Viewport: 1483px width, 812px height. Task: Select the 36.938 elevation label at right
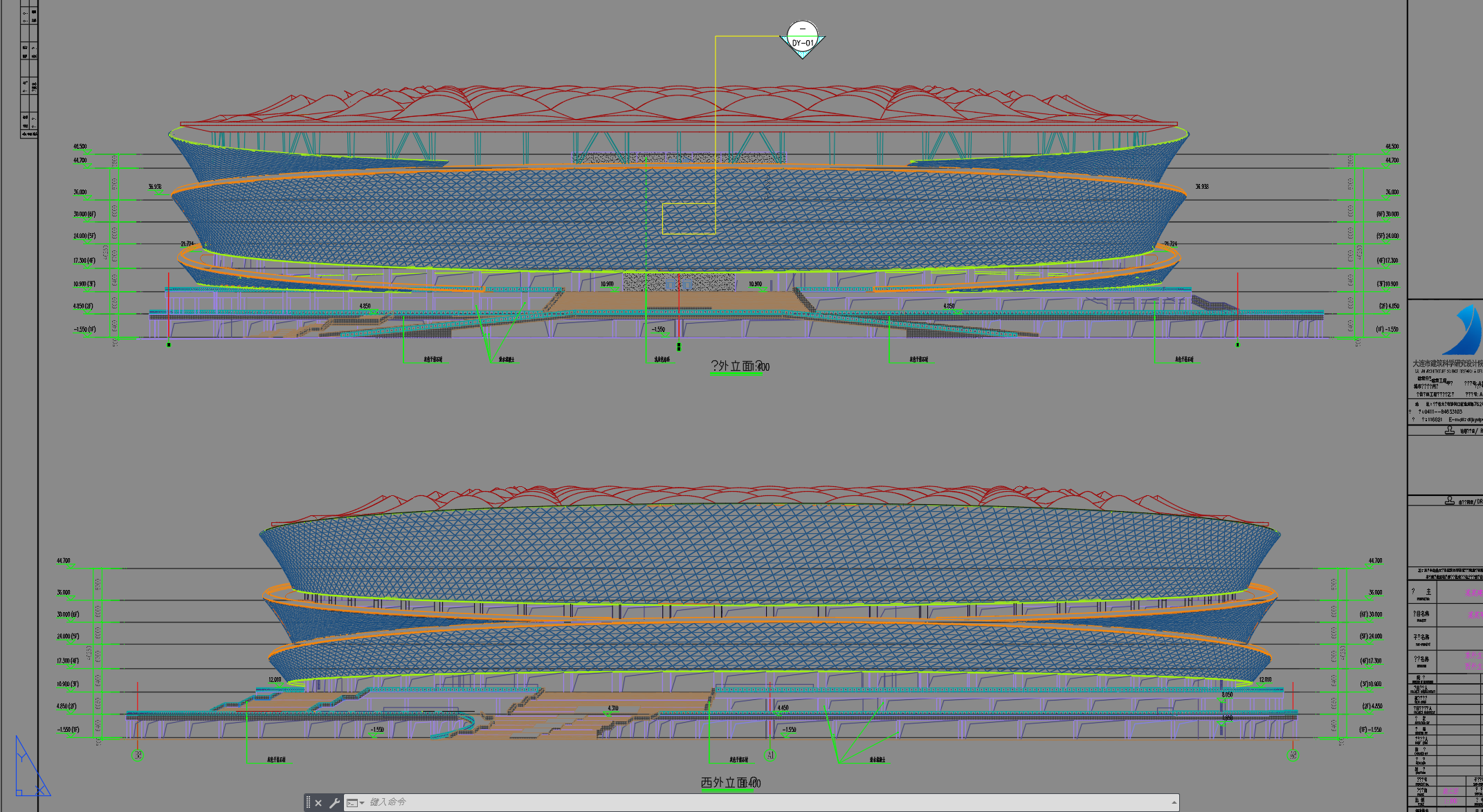point(1202,187)
